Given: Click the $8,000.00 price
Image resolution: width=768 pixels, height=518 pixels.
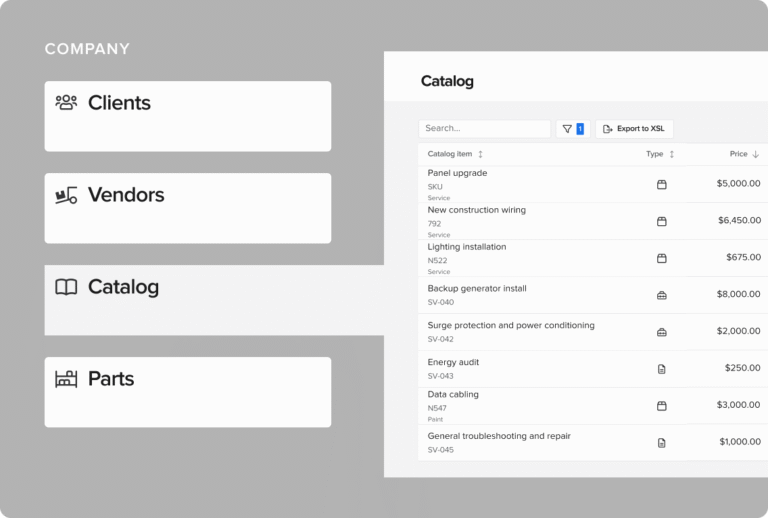Looking at the screenshot, I should [x=739, y=294].
